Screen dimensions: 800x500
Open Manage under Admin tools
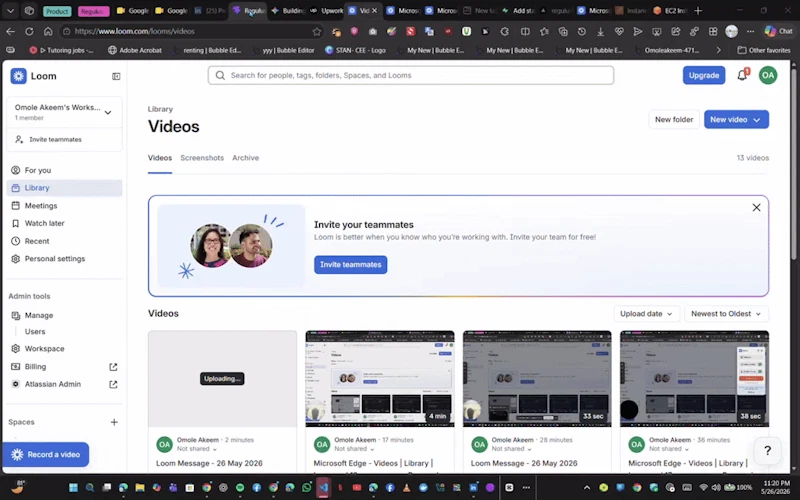coord(64,315)
